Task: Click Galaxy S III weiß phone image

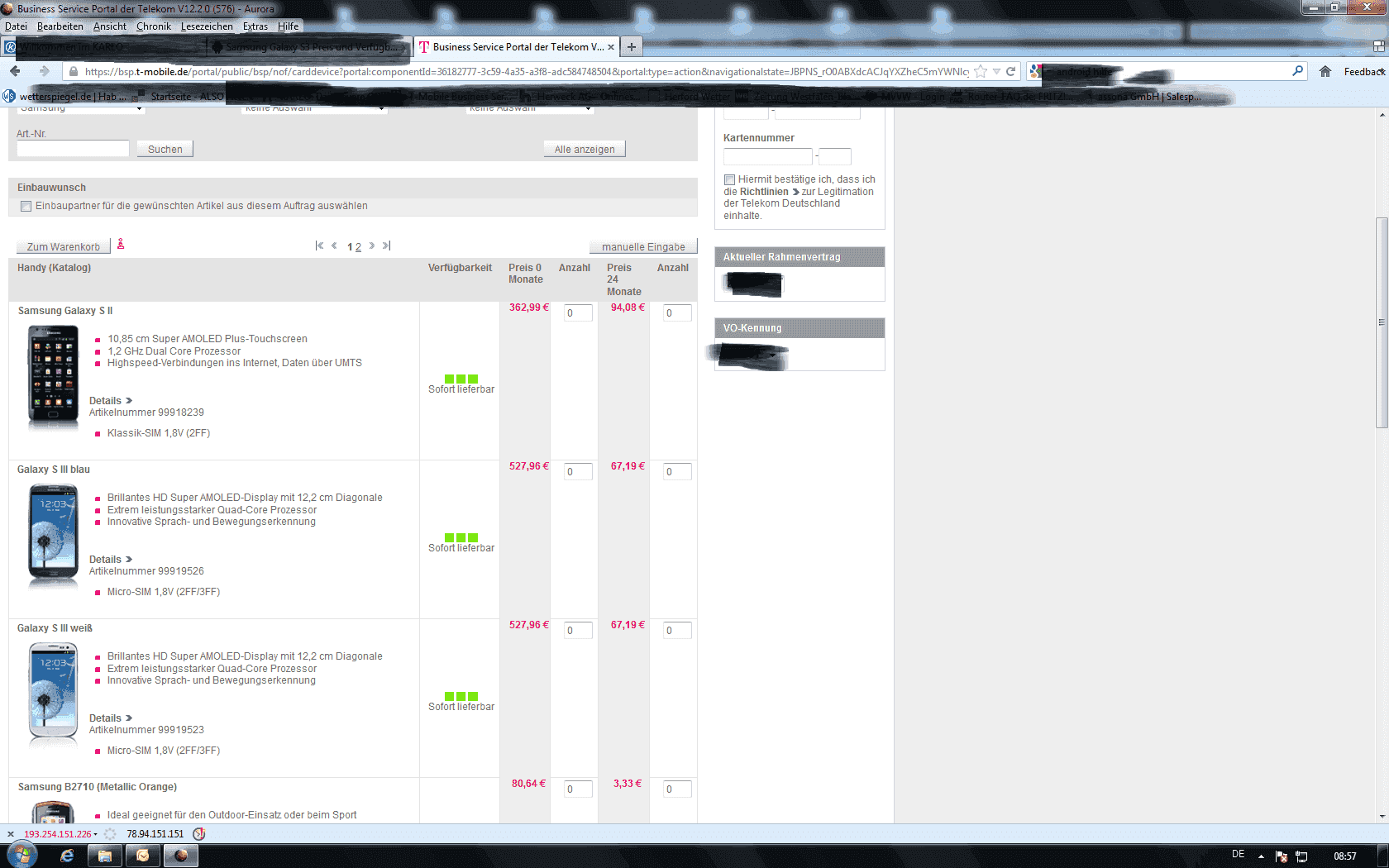Action: 53,694
